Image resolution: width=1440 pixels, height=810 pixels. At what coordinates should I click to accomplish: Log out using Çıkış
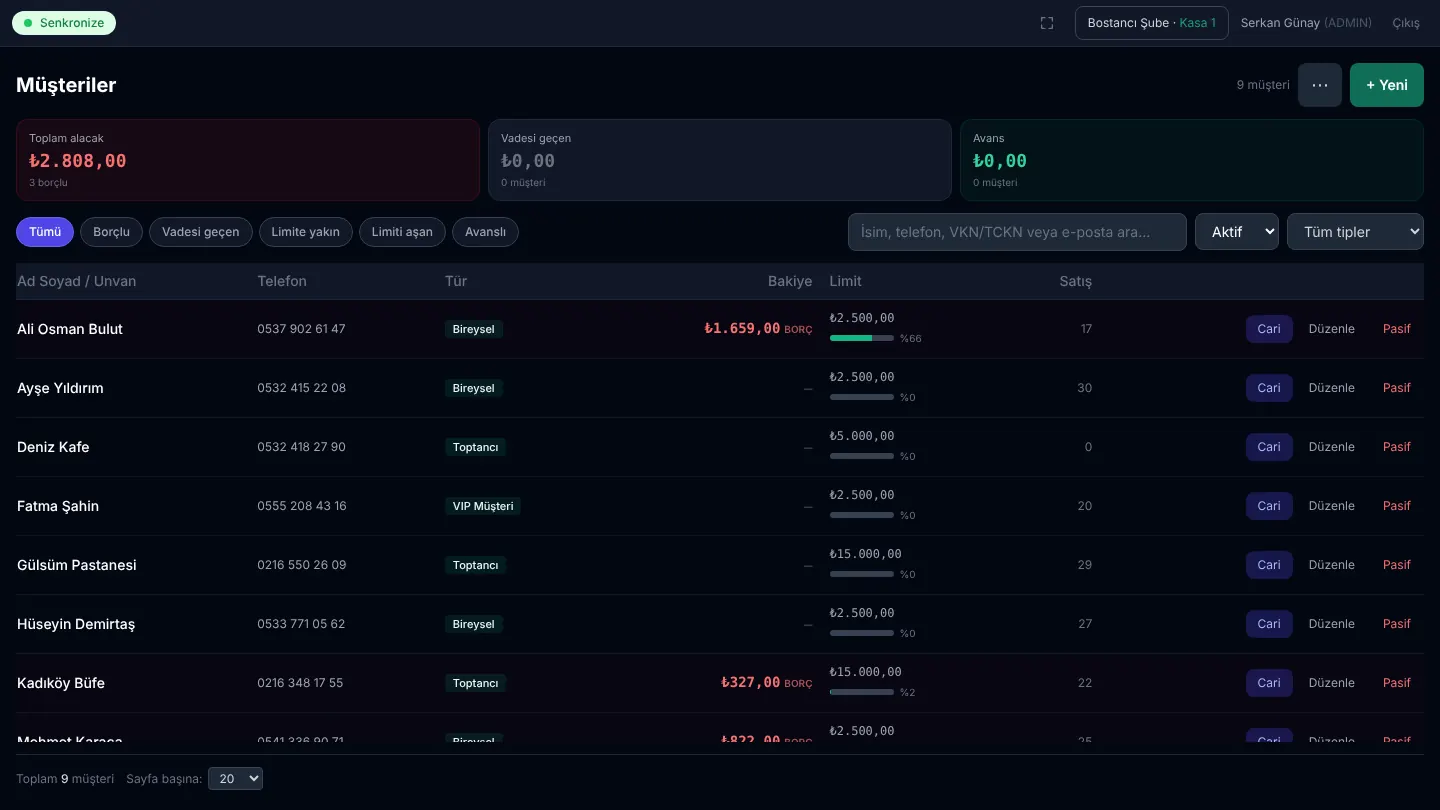[1406, 23]
